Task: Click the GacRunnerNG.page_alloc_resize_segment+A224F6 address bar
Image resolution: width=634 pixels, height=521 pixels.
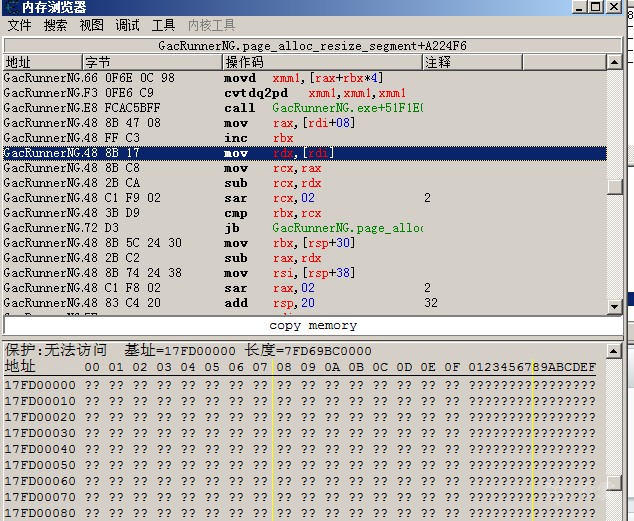Action: tap(312, 46)
